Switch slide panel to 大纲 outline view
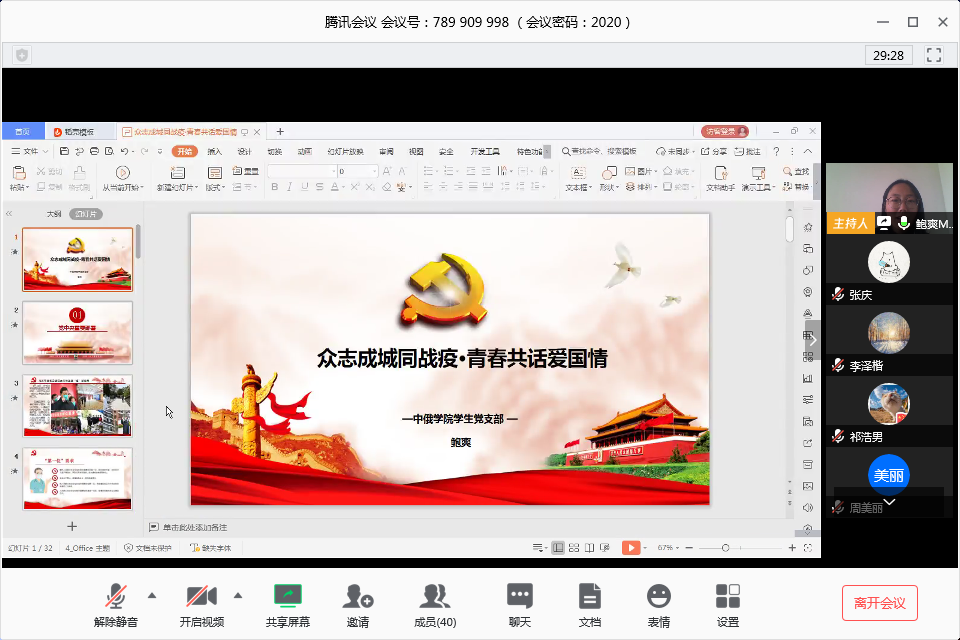Screen dimensions: 960x640 click(x=54, y=214)
